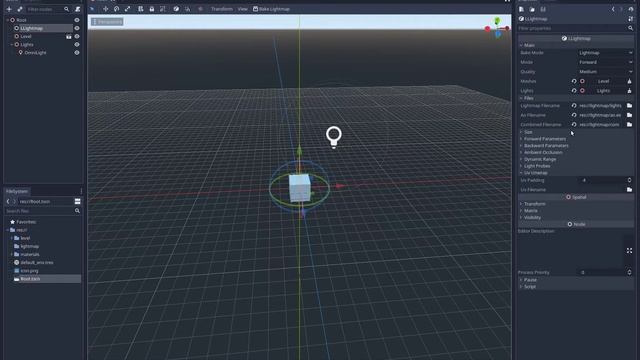Reset the Lightmap Filename revert icon

coord(574,105)
